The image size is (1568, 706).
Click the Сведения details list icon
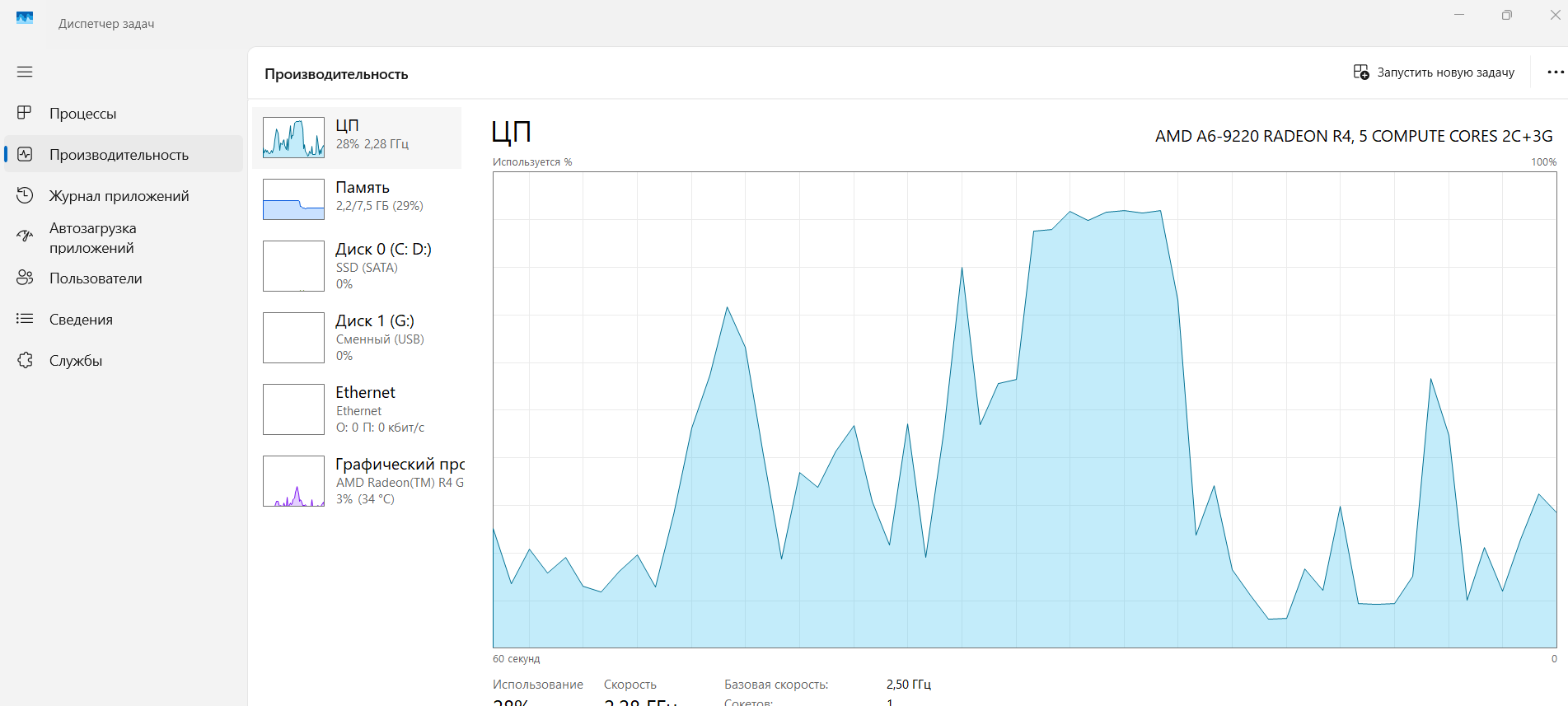point(25,319)
